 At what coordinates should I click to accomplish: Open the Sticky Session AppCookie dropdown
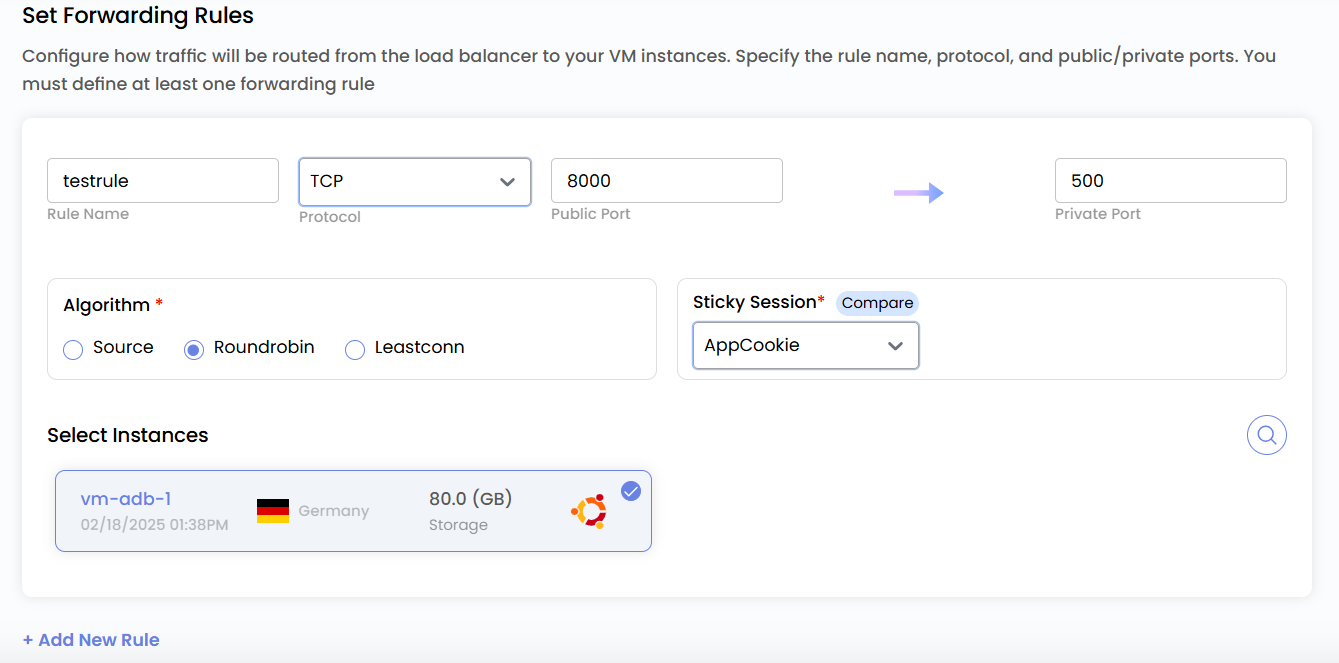pyautogui.click(x=805, y=345)
